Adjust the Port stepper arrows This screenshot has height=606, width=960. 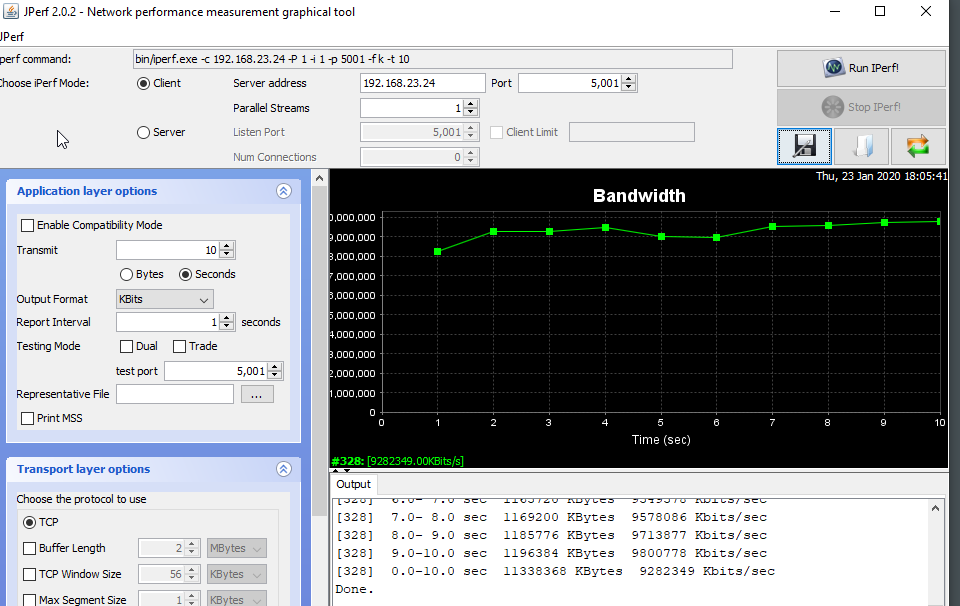629,83
